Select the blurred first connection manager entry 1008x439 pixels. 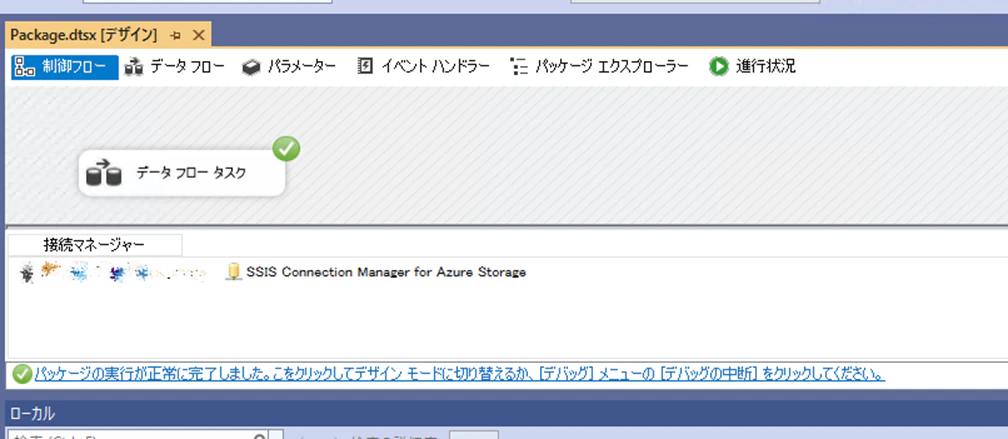[112, 273]
